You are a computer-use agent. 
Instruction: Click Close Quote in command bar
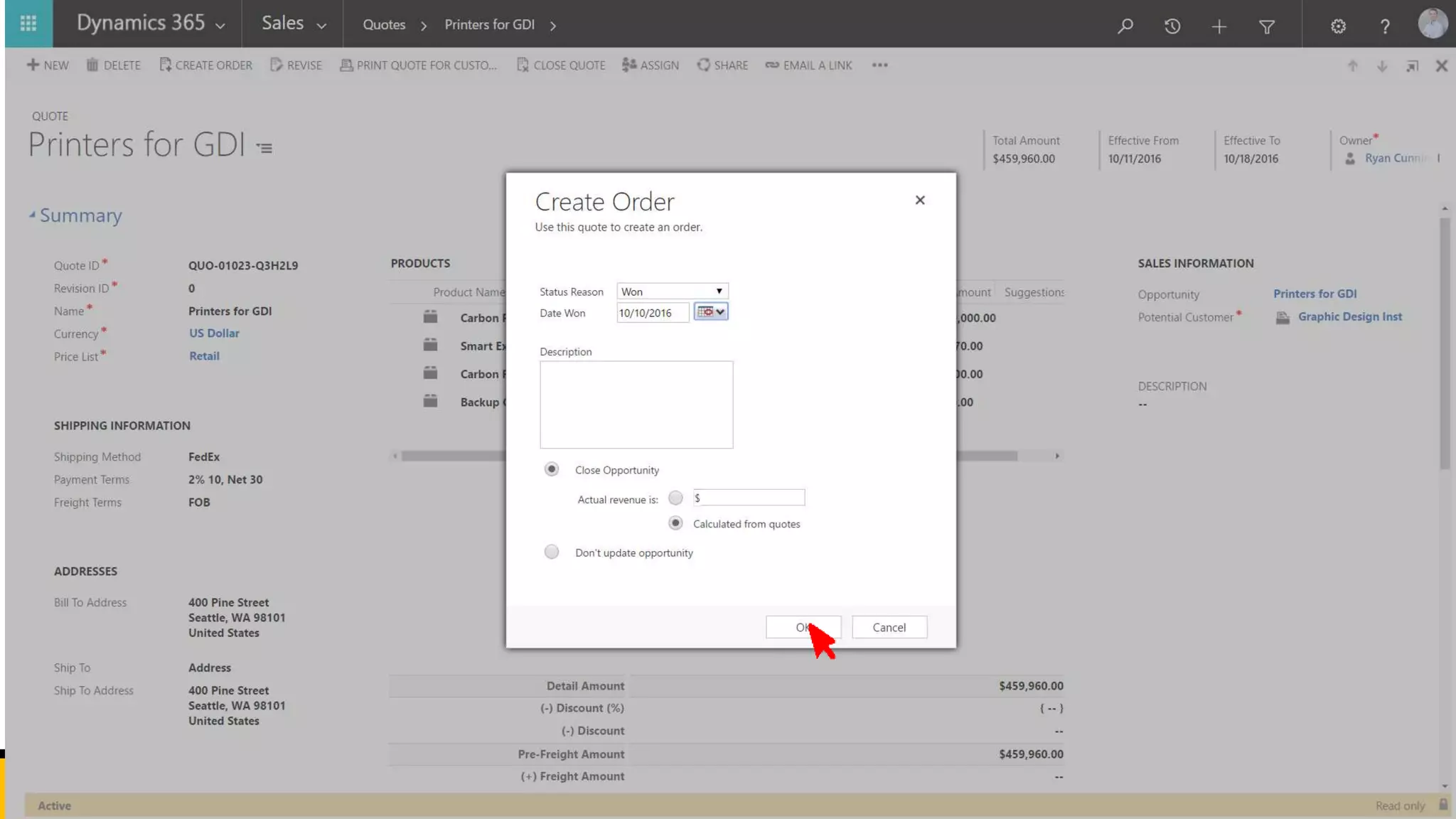(561, 65)
